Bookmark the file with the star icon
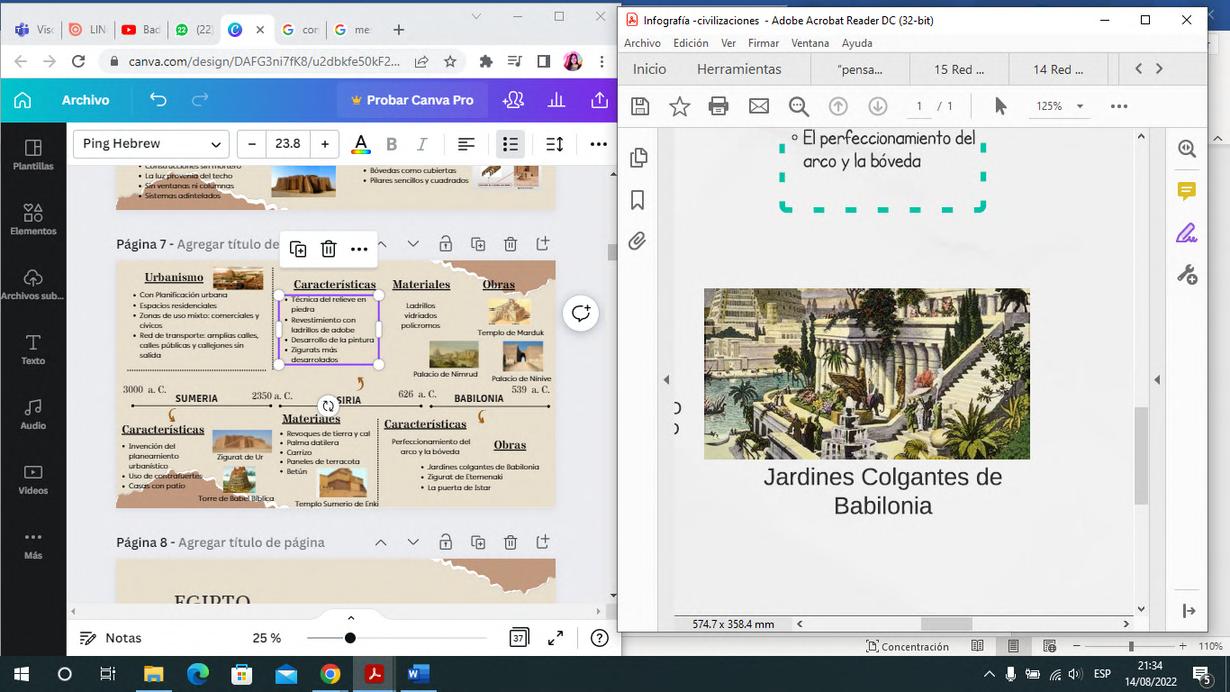 pyautogui.click(x=679, y=106)
